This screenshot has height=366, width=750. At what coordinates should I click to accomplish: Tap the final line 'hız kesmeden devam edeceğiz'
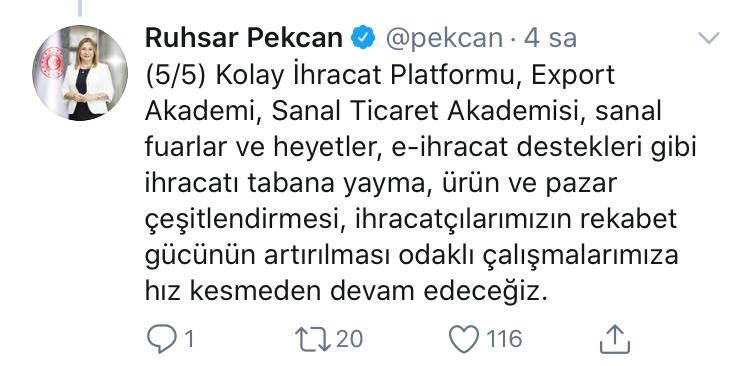pyautogui.click(x=345, y=292)
